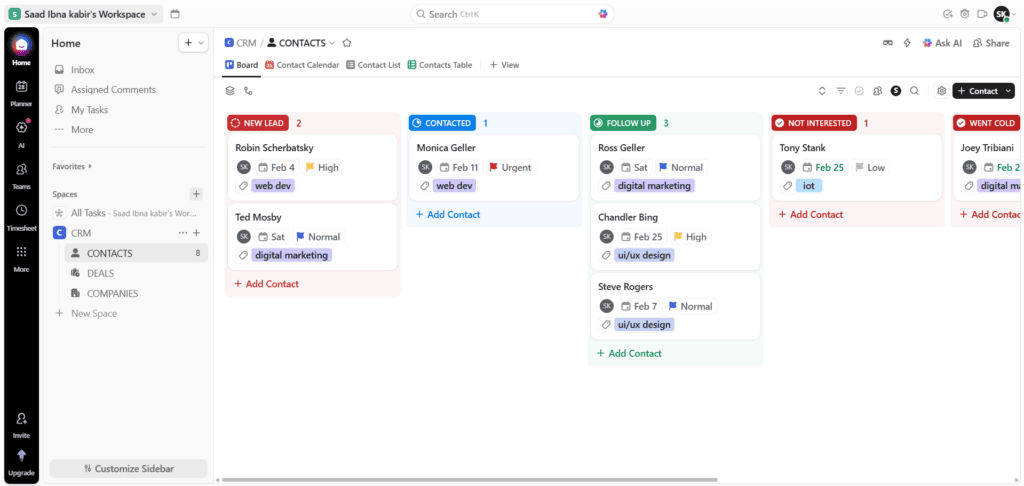Click the Ask AI button
The height and width of the screenshot is (486, 1024).
[942, 43]
